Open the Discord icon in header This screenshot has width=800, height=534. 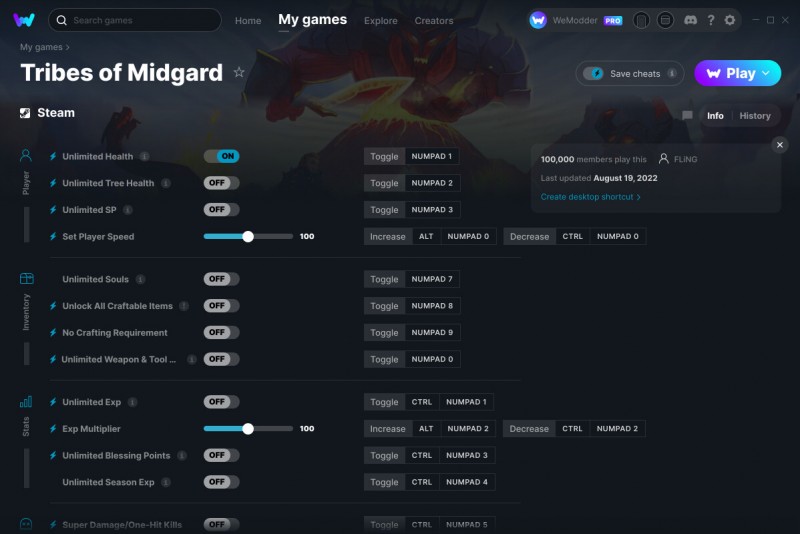pyautogui.click(x=690, y=20)
